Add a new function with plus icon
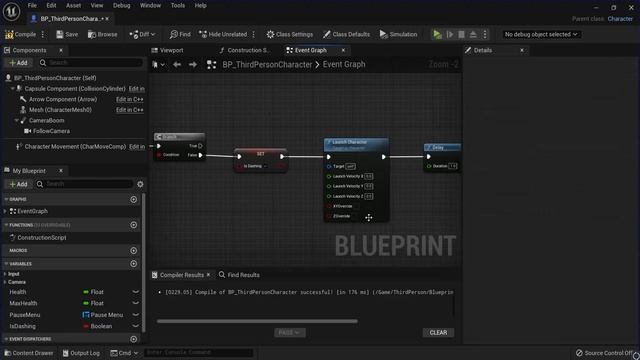This screenshot has width=640, height=360. pyautogui.click(x=133, y=225)
